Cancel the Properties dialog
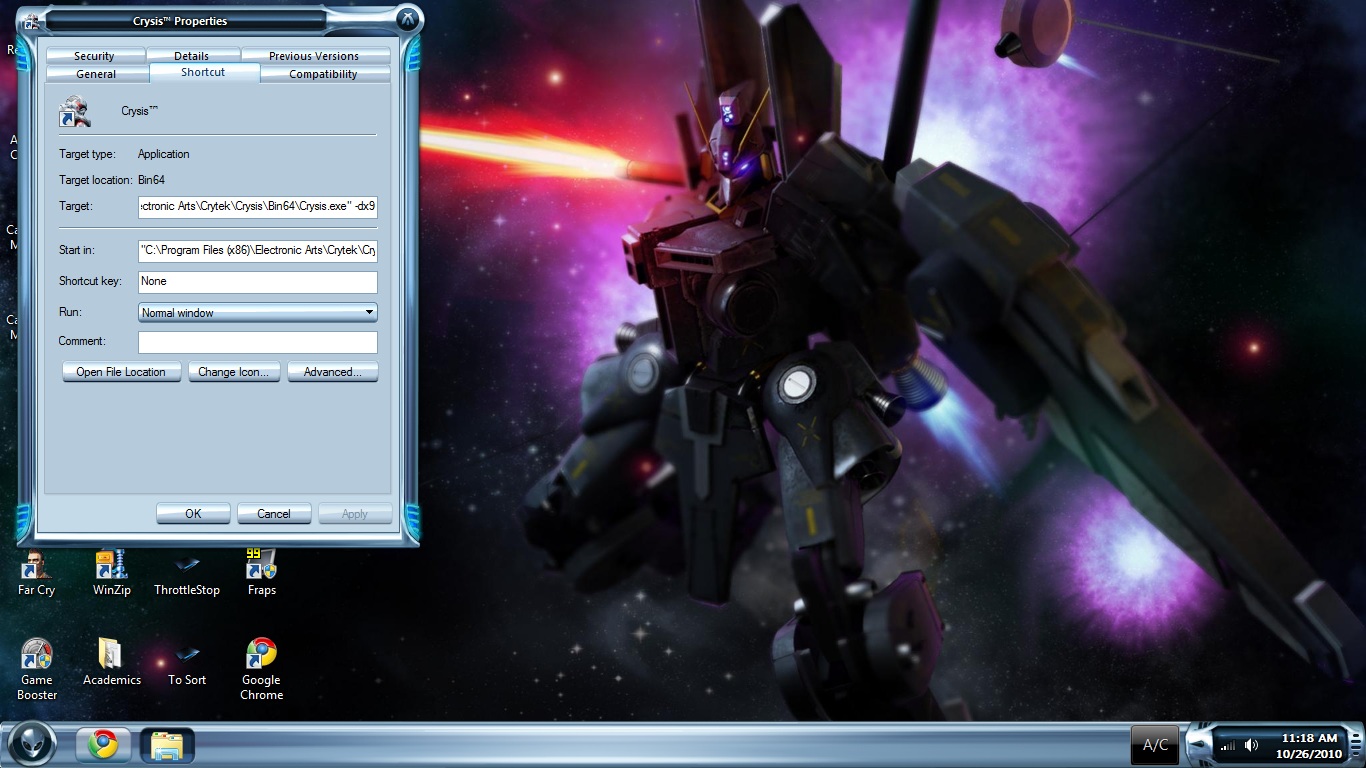Image resolution: width=1366 pixels, height=768 pixels. click(x=274, y=514)
